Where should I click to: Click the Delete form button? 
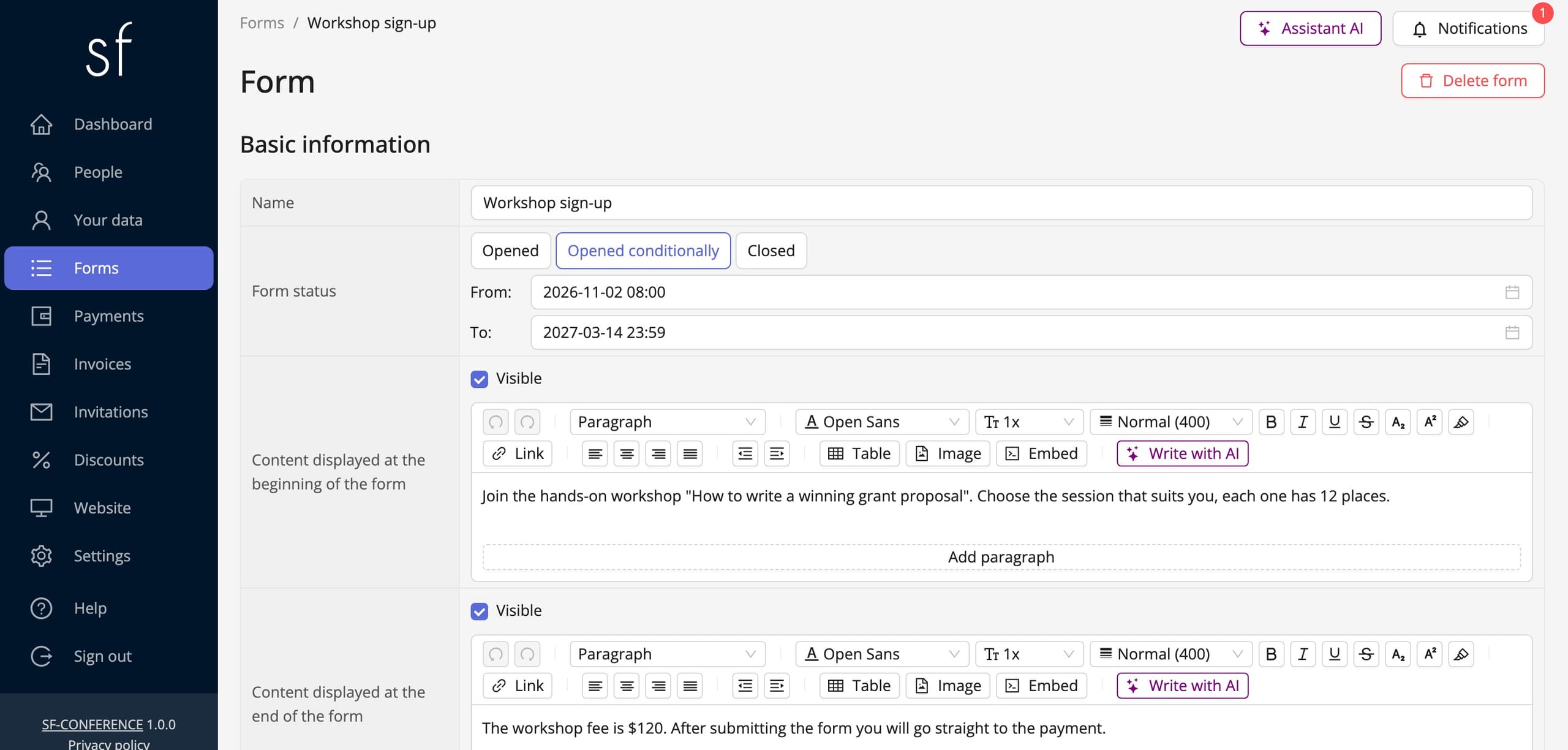pos(1472,80)
